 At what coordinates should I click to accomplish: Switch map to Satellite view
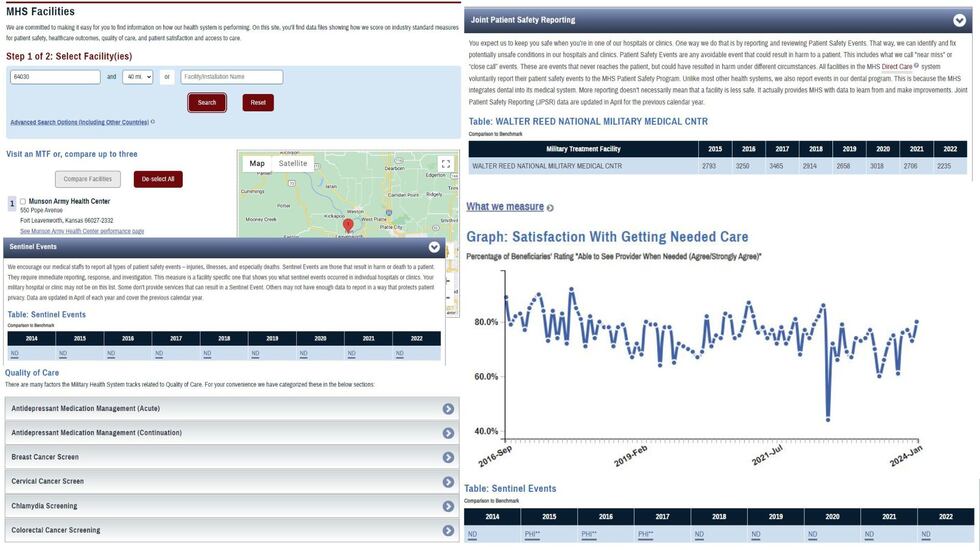(293, 164)
